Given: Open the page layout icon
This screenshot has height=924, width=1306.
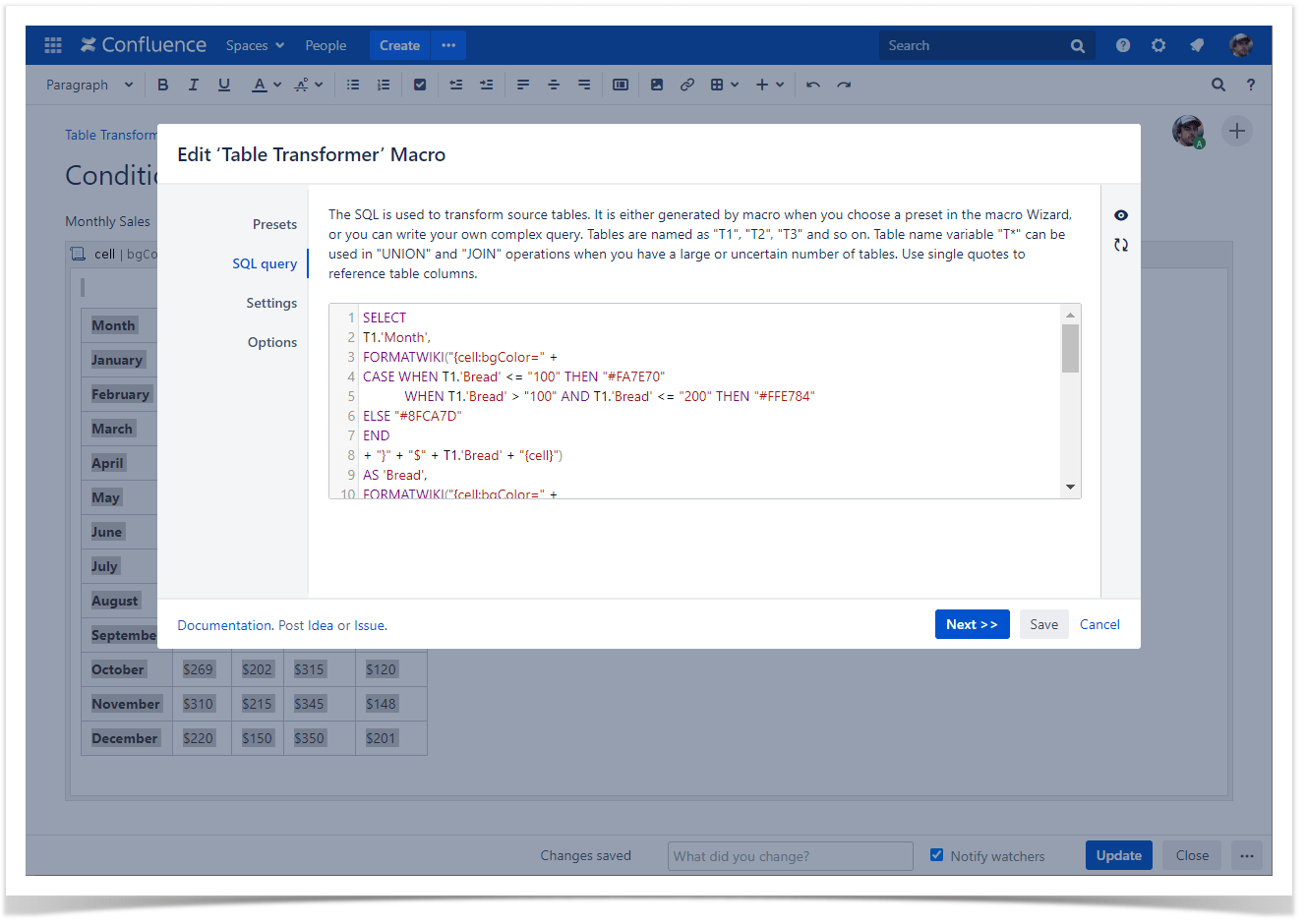Looking at the screenshot, I should click(x=621, y=85).
